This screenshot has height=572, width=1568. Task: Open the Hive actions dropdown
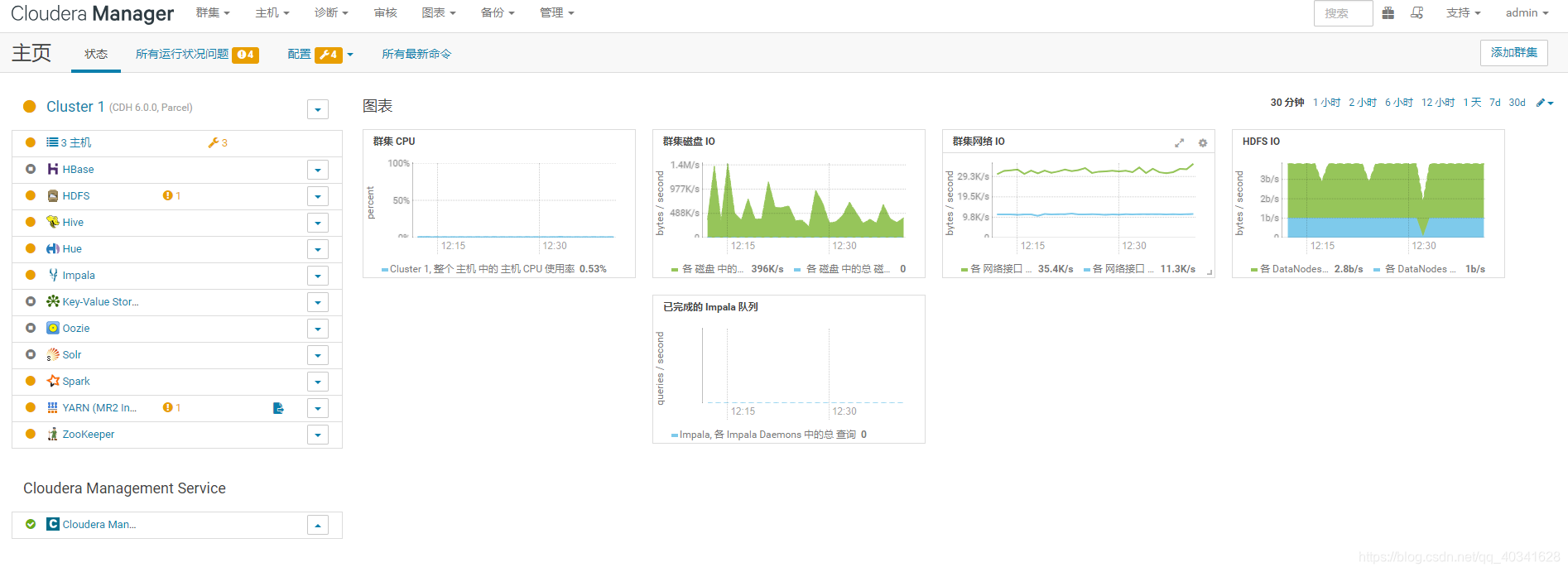point(318,223)
